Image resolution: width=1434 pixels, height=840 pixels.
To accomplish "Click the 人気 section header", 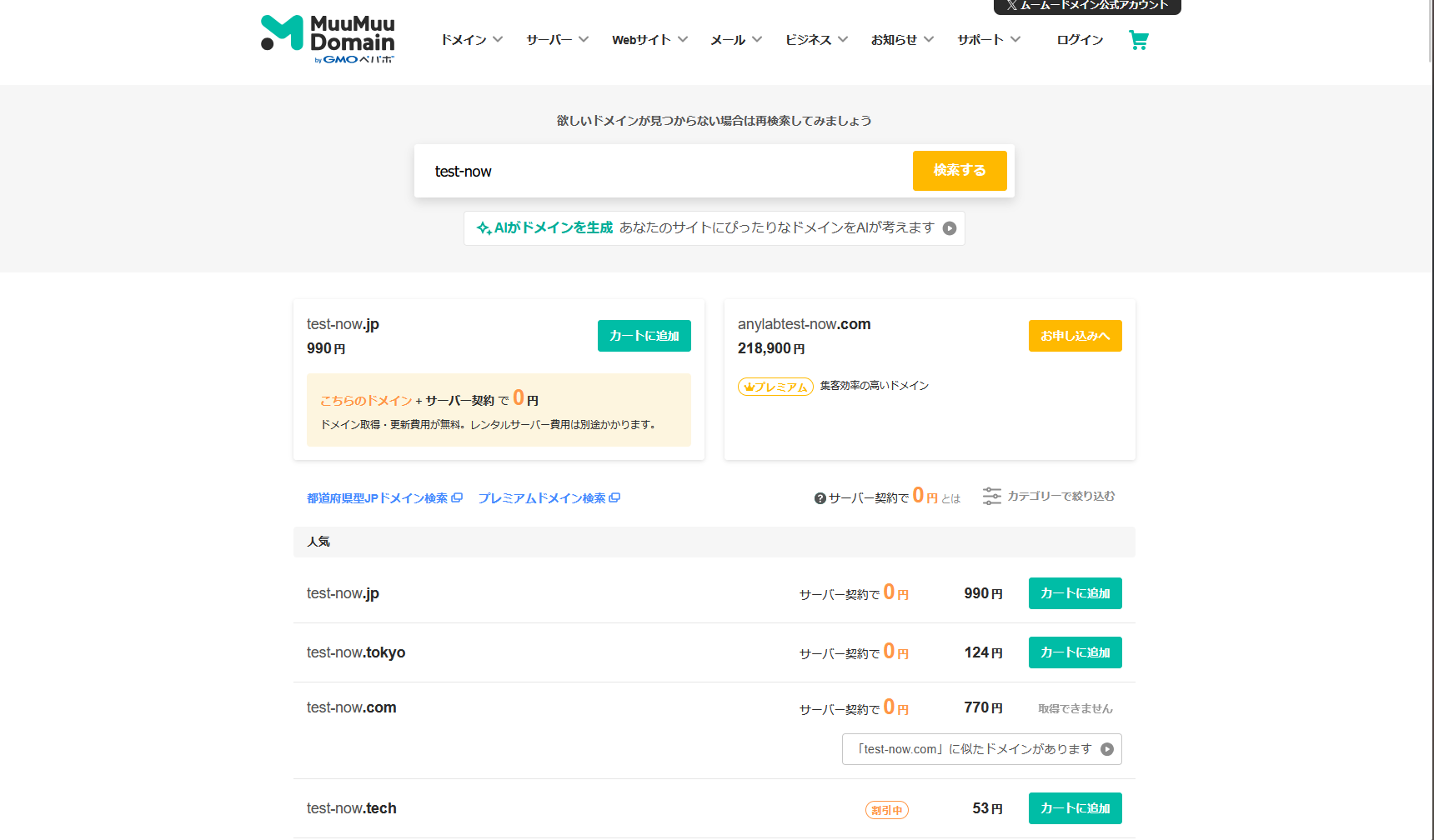I will pyautogui.click(x=714, y=542).
